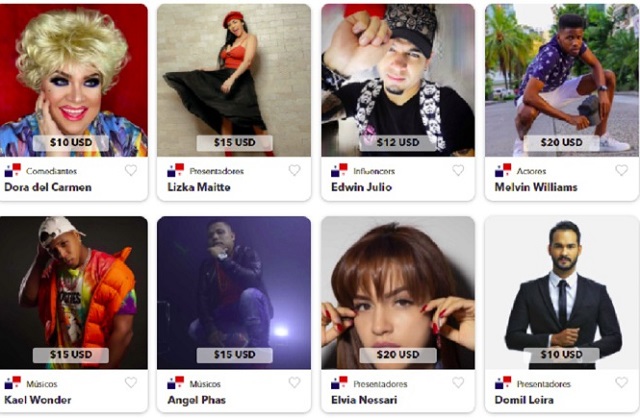Select the $10 USD price on Dora's photo
The image size is (640, 418).
pos(71,142)
